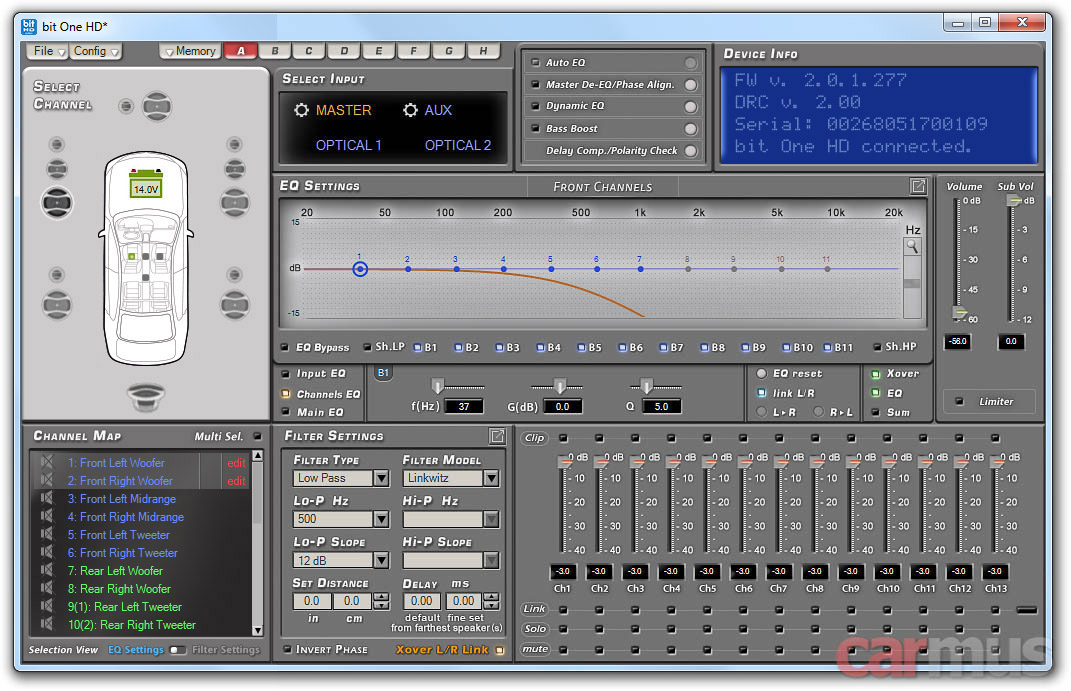Click the center speaker icon above the car
This screenshot has height=691, width=1071.
click(157, 106)
